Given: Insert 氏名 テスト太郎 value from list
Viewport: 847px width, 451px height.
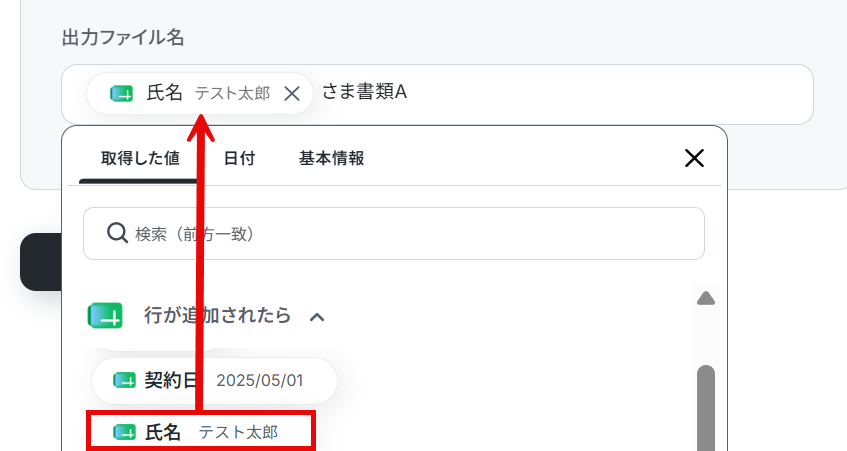Looking at the screenshot, I should 201,432.
